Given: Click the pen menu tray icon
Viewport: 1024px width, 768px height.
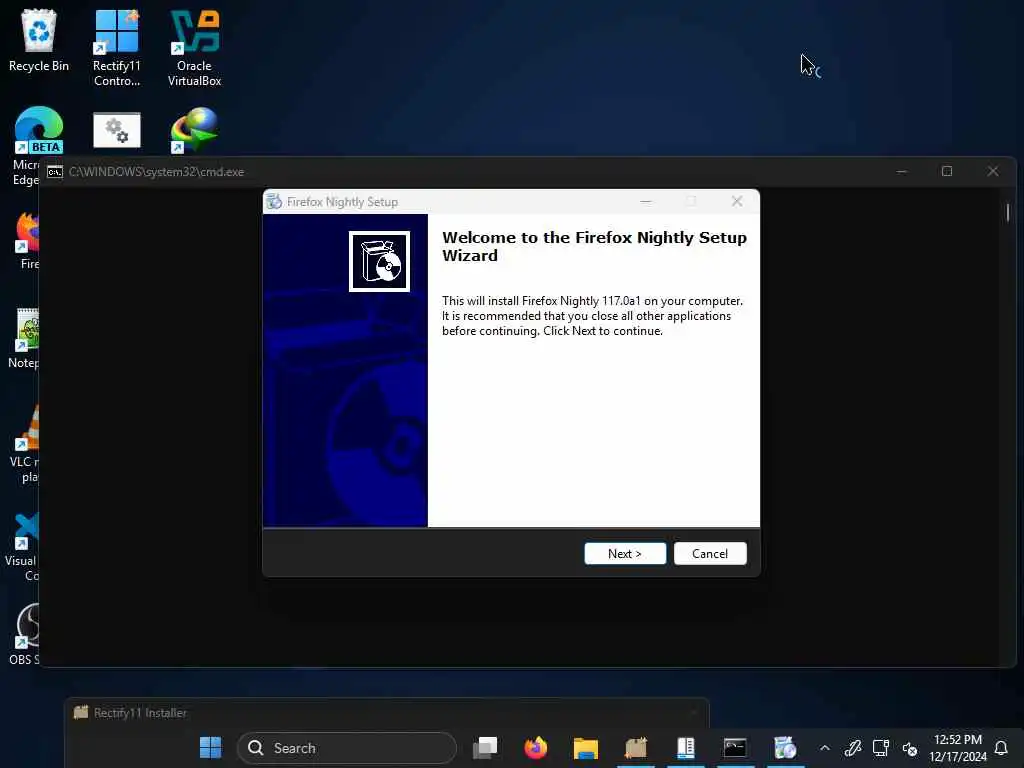Looking at the screenshot, I should point(853,748).
